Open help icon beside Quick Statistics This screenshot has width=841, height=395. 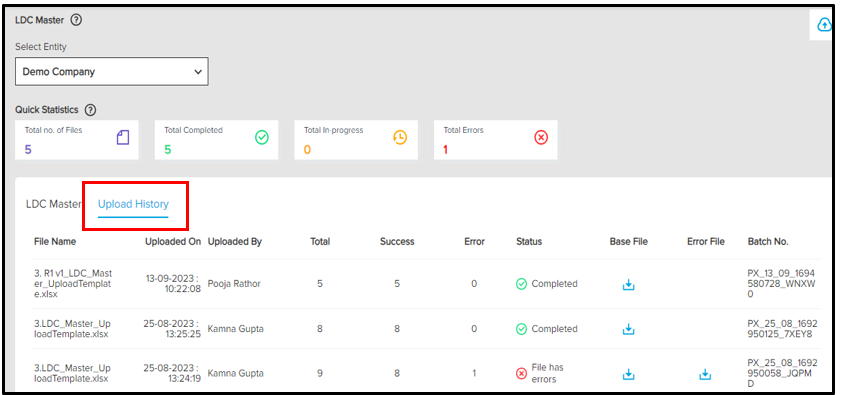click(91, 110)
